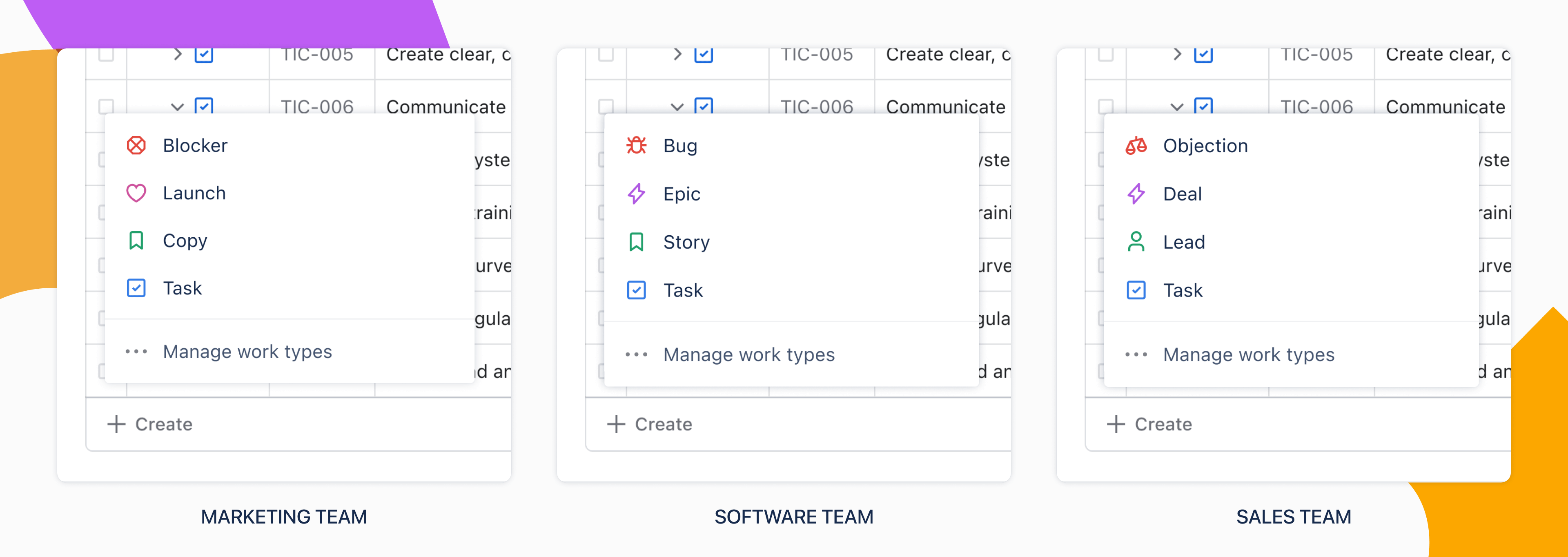Image resolution: width=1568 pixels, height=557 pixels.
Task: Collapse TIC-006 row in Marketing panel
Action: (177, 107)
